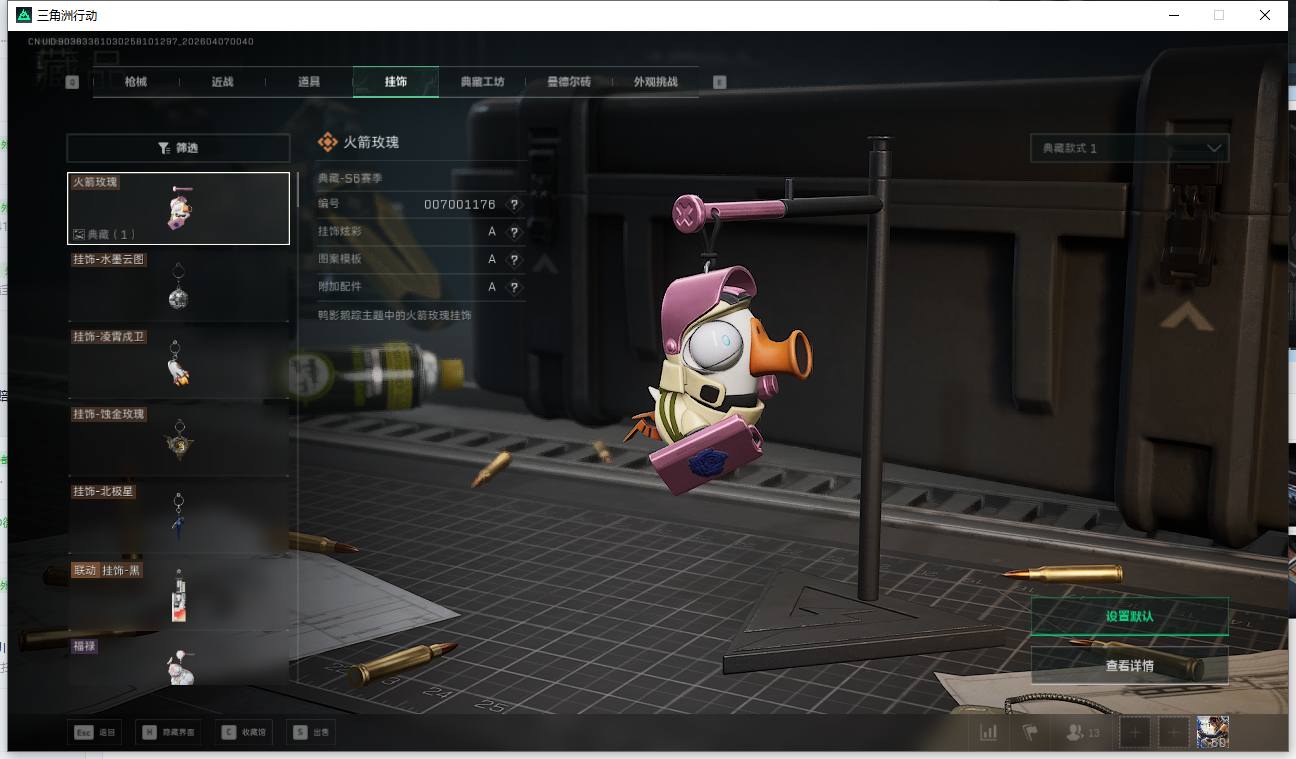Image resolution: width=1296 pixels, height=759 pixels.
Task: Select the 挂饰-北极星 charm
Action: (178, 517)
